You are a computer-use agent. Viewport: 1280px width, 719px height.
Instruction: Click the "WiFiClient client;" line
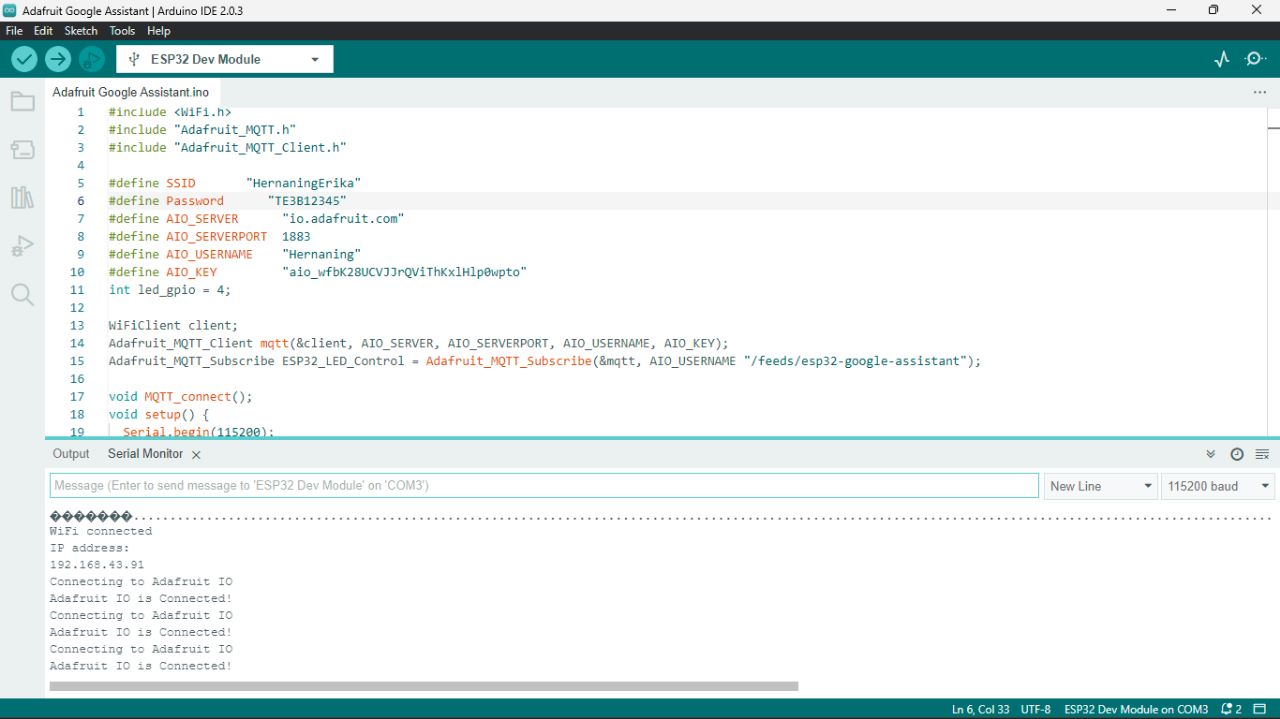click(174, 326)
